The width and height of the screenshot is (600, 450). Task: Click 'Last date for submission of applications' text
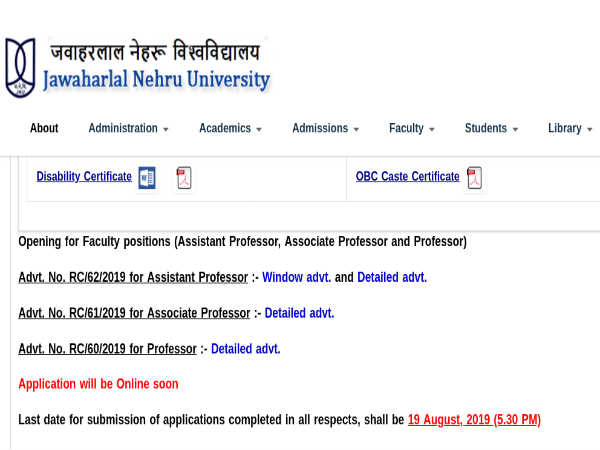point(211,420)
